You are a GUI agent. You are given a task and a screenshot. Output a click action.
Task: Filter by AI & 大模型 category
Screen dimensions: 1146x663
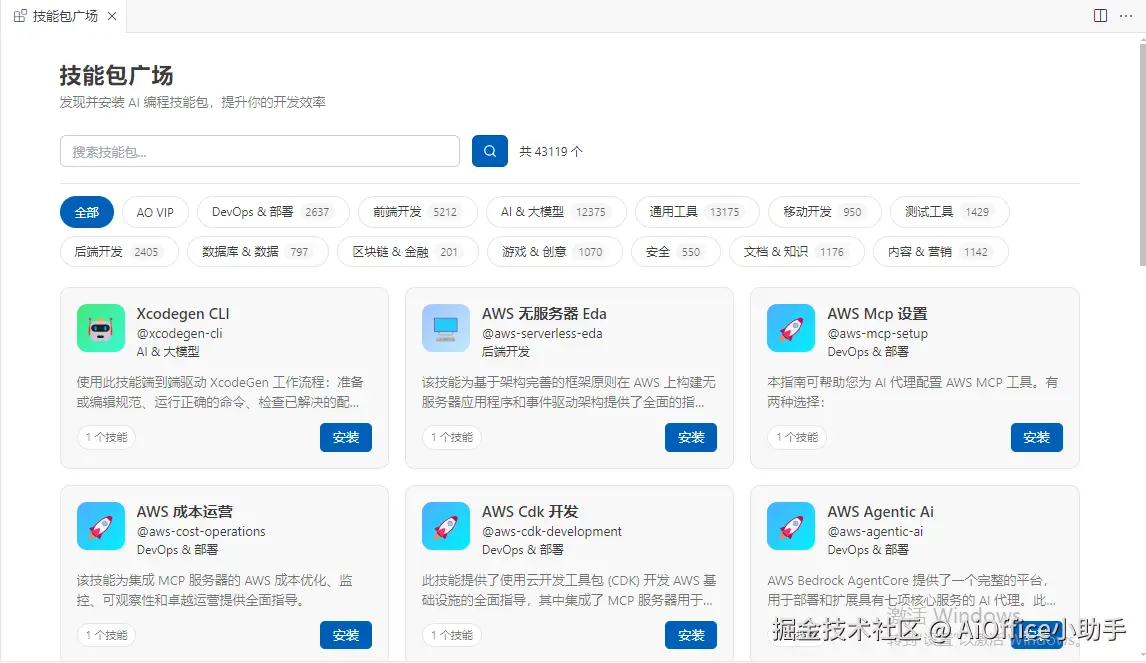[555, 212]
